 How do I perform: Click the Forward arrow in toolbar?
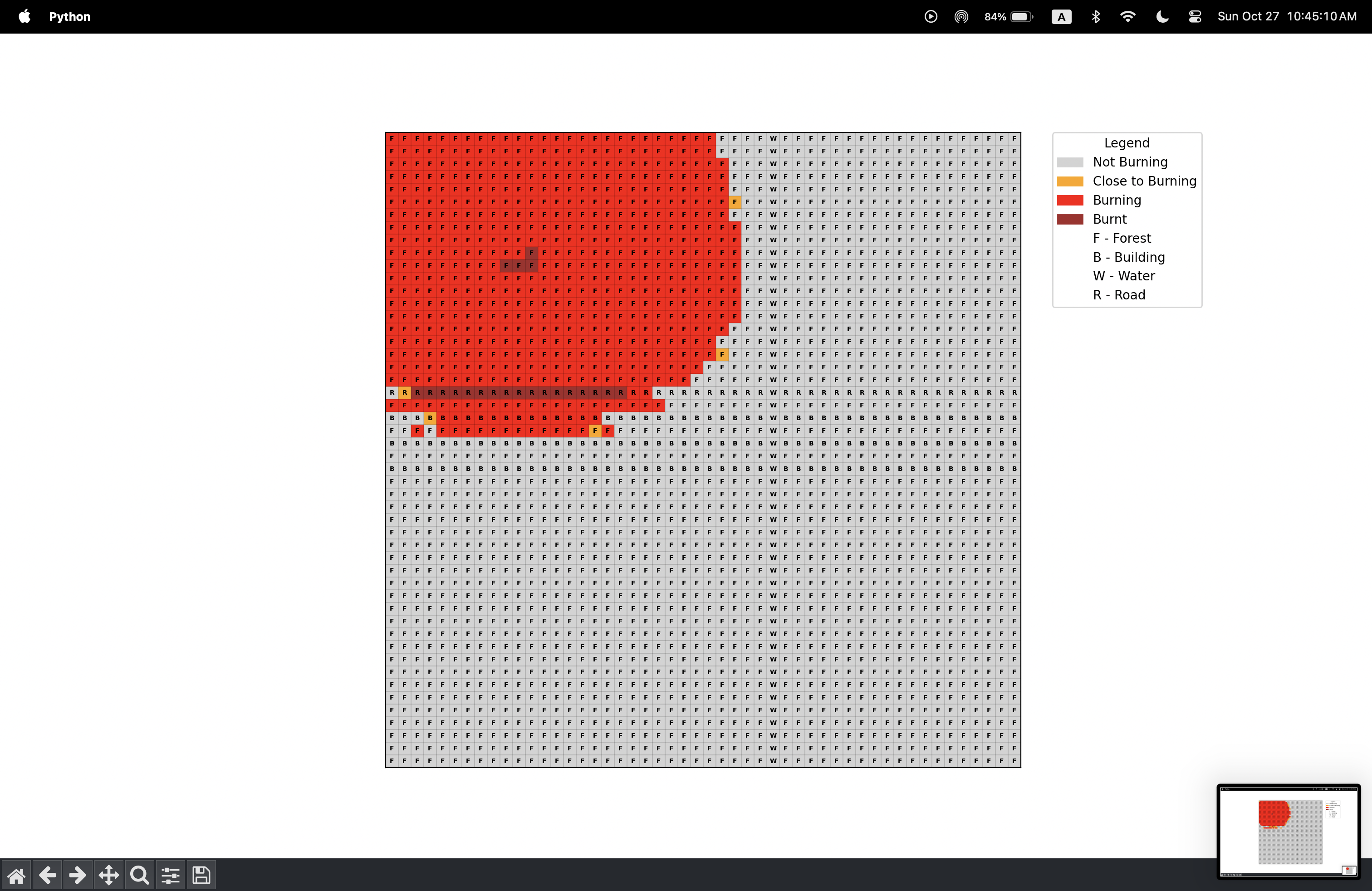click(x=78, y=876)
